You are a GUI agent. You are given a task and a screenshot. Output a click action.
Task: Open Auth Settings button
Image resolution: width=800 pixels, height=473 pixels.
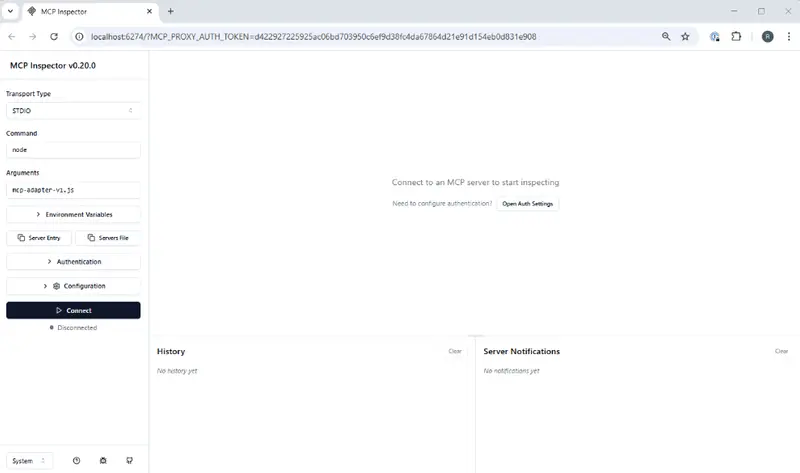point(528,204)
